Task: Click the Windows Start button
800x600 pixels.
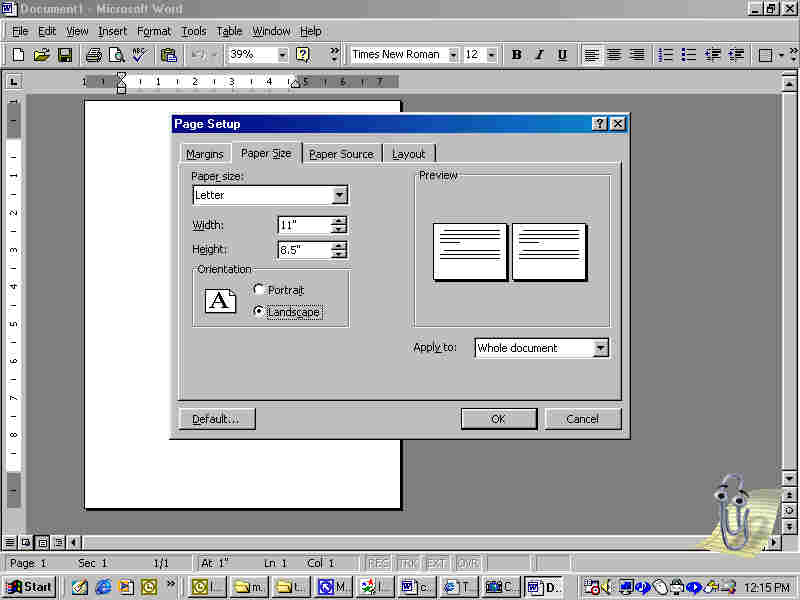Action: pyautogui.click(x=30, y=587)
